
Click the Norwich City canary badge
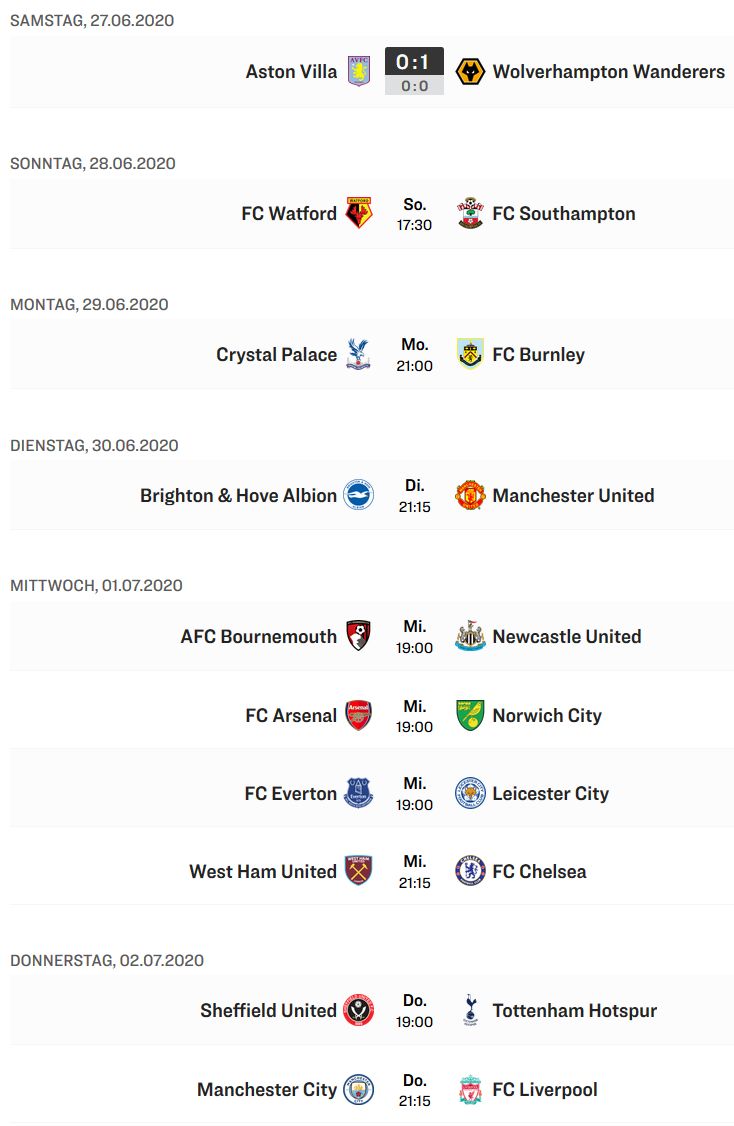[470, 715]
